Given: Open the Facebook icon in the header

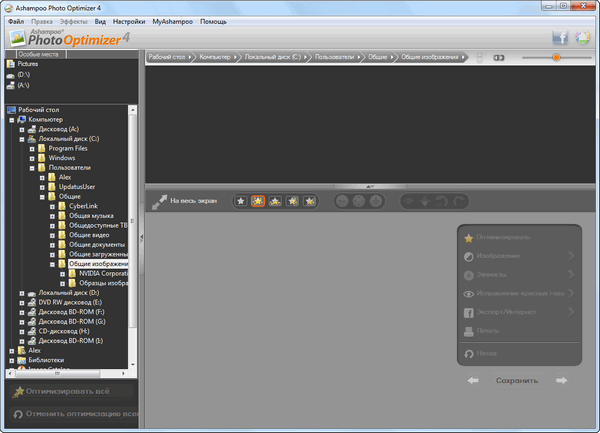Looking at the screenshot, I should coord(560,38).
